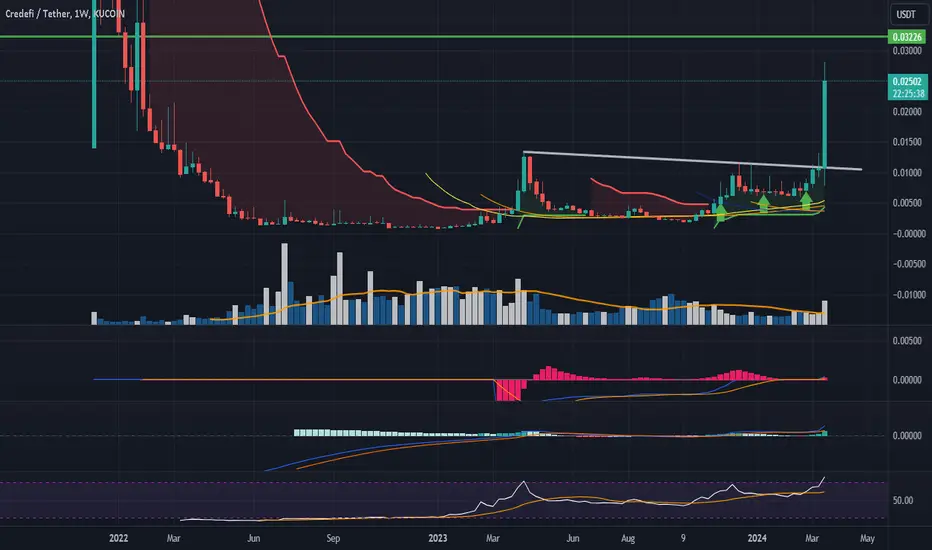Click the tallest volume bar in mid-2022
932x550 pixels.
284,284
